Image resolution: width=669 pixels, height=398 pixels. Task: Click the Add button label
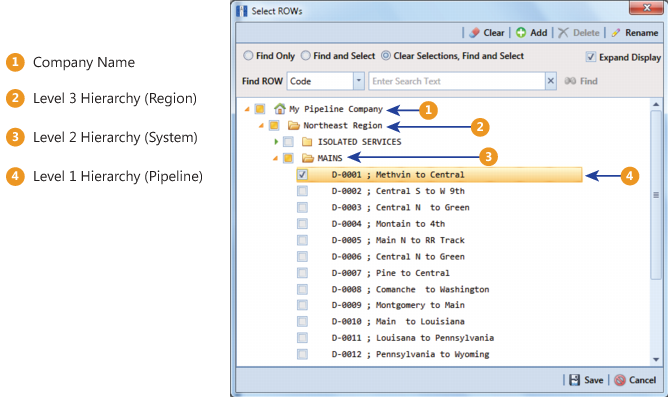[538, 33]
